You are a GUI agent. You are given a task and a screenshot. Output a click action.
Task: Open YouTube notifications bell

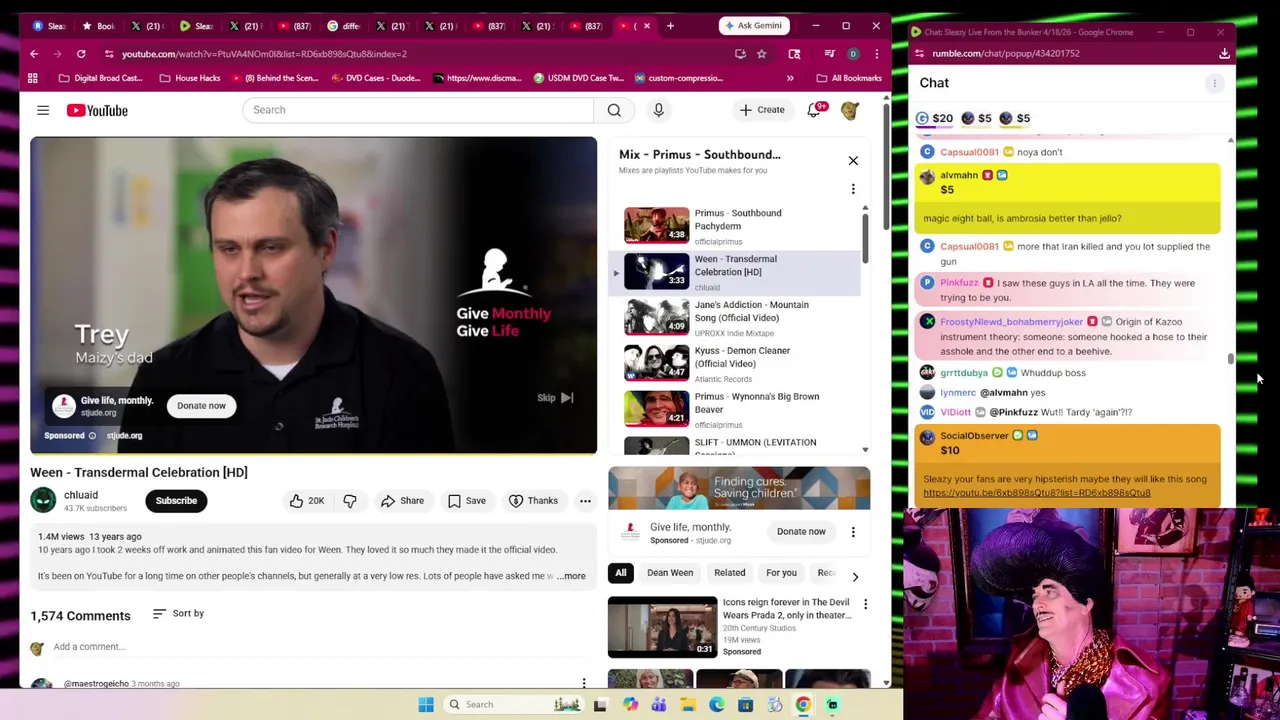pos(814,110)
